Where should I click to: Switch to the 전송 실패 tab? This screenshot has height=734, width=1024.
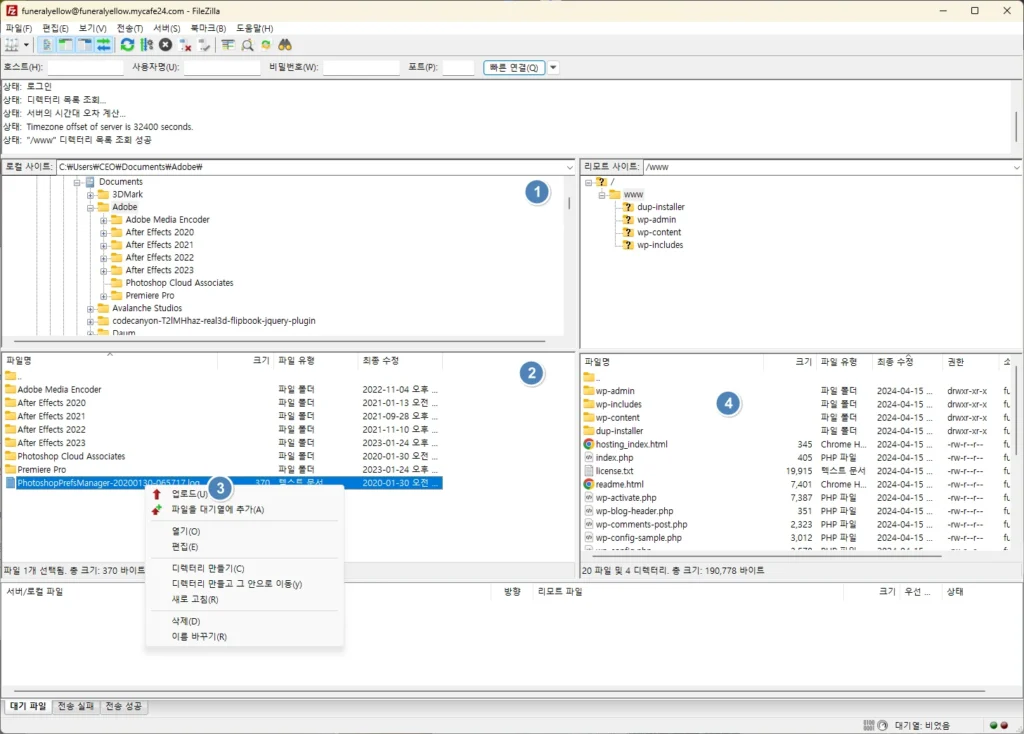click(76, 706)
